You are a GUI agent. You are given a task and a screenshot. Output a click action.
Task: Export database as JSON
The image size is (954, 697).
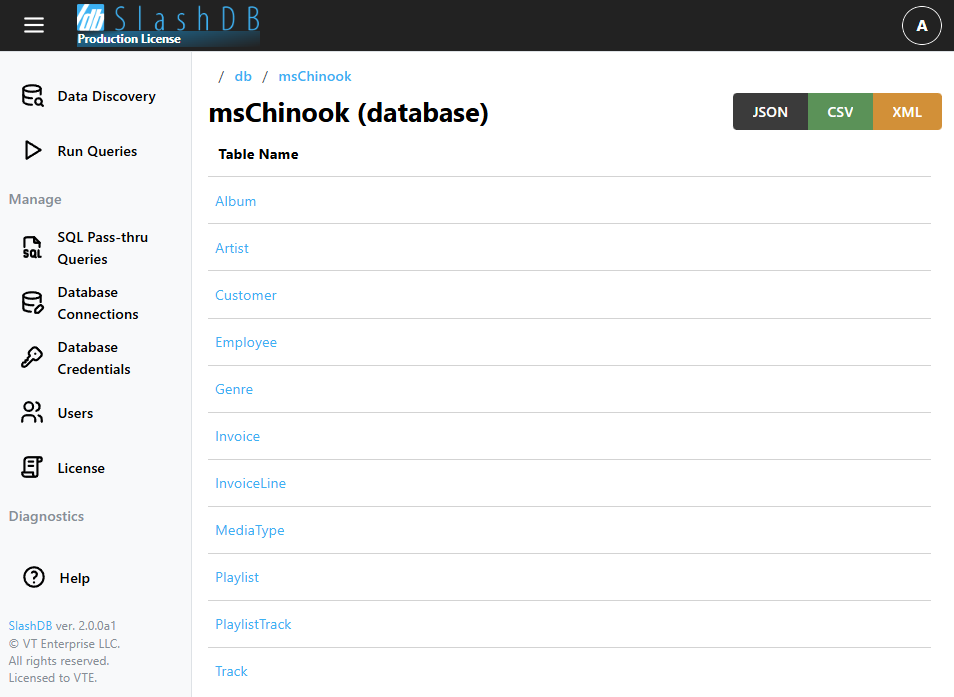[x=769, y=112]
